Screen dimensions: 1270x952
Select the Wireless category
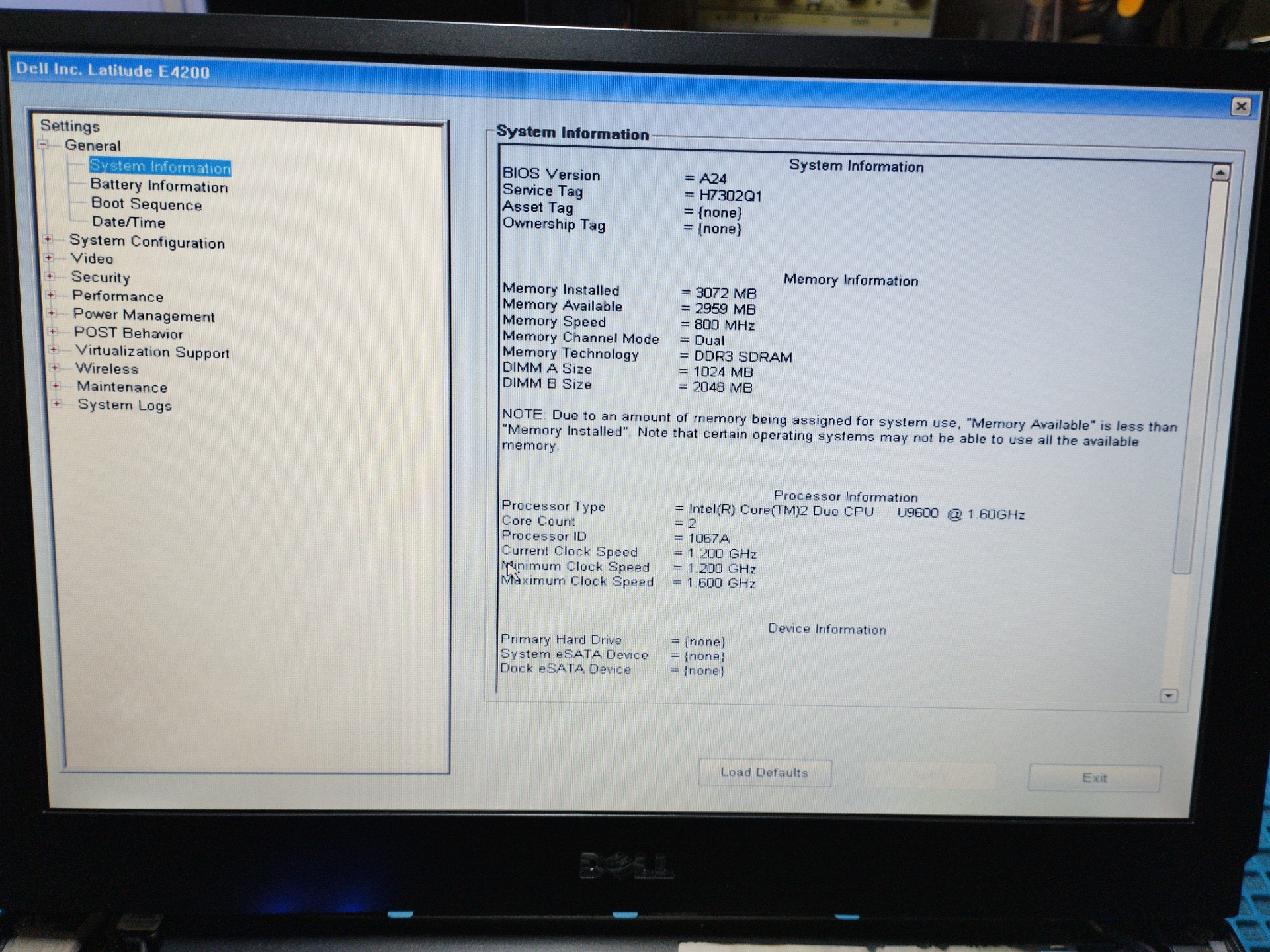pos(106,369)
